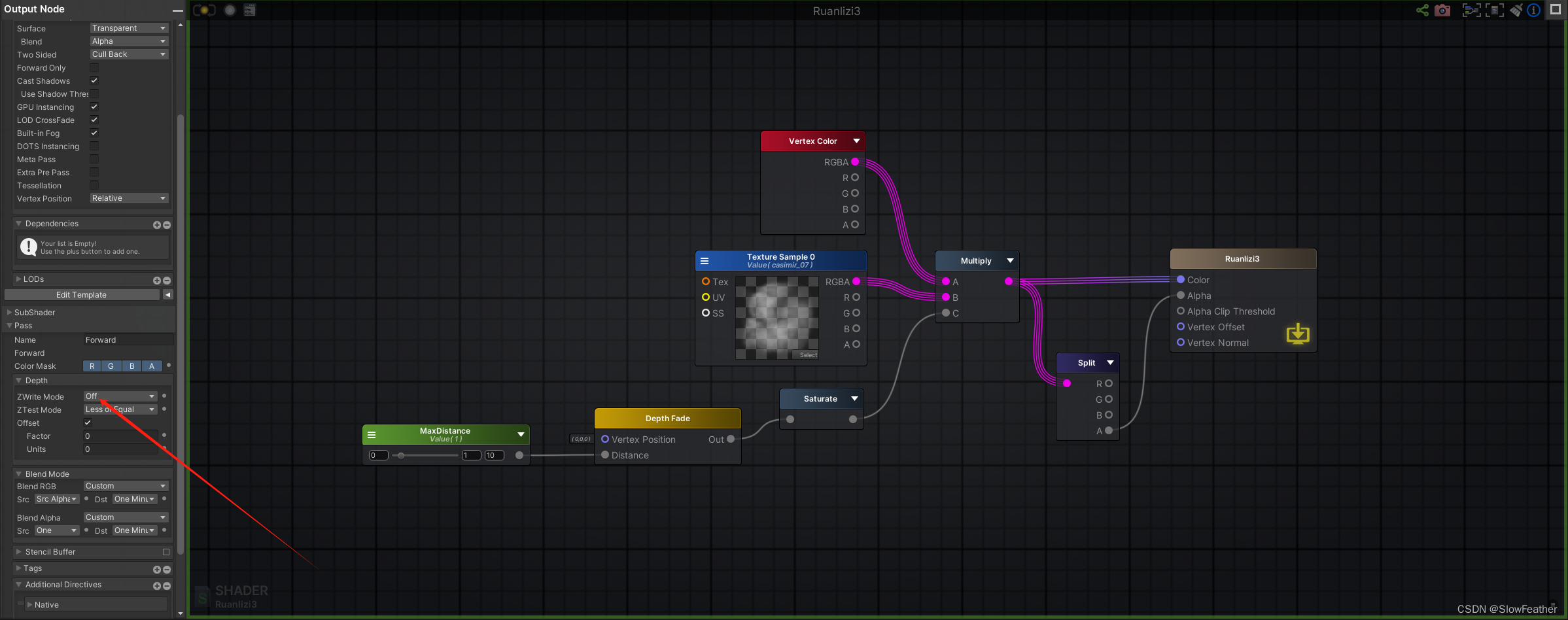Enable DOTS Instancing checkbox

coord(94,146)
